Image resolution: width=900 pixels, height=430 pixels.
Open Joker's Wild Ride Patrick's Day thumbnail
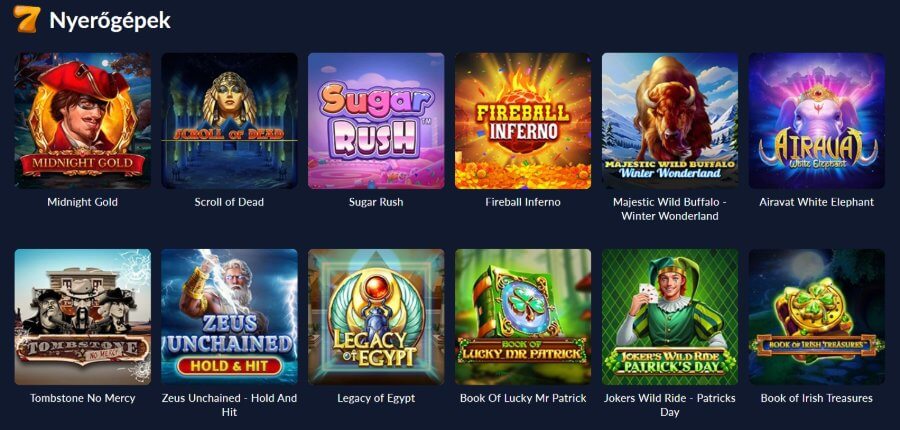[x=670, y=317]
